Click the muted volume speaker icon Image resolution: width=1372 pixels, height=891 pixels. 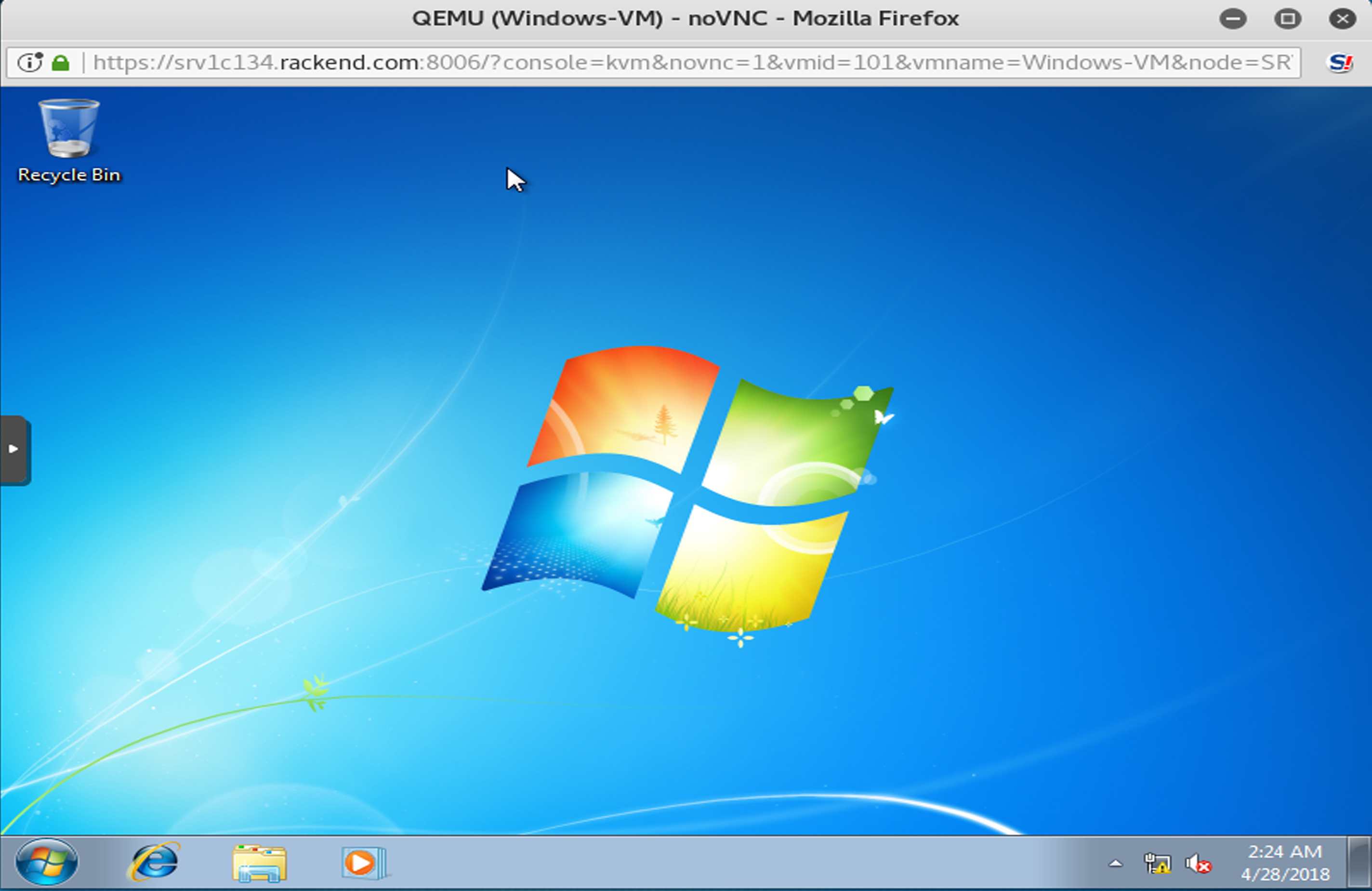click(1198, 864)
